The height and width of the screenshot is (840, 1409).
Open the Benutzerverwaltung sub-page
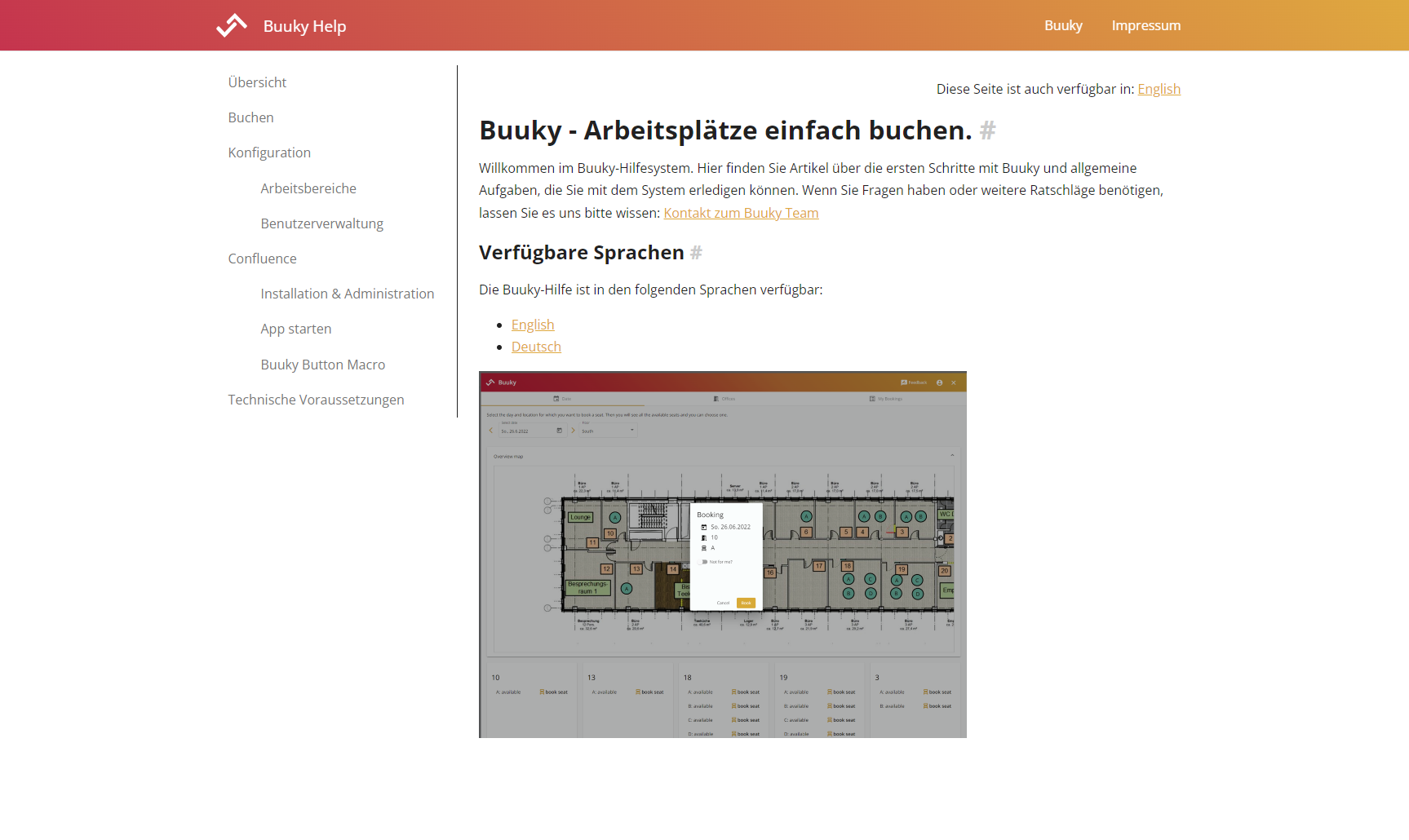pyautogui.click(x=321, y=223)
